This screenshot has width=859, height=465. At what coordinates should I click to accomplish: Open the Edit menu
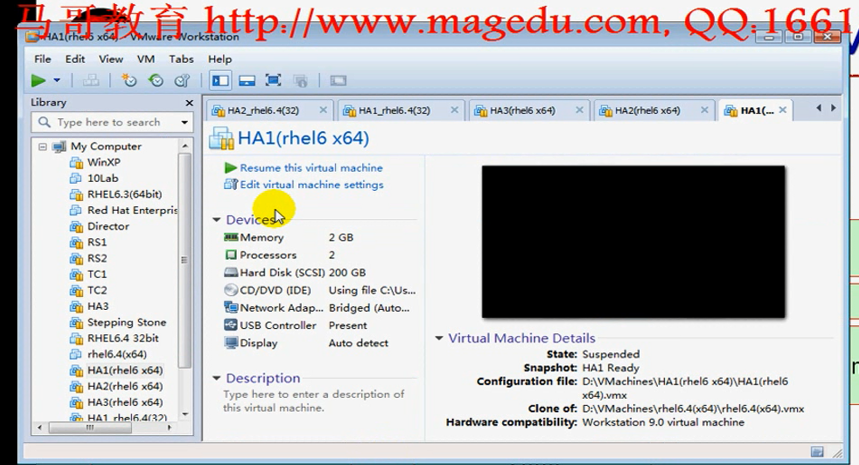pyautogui.click(x=75, y=59)
